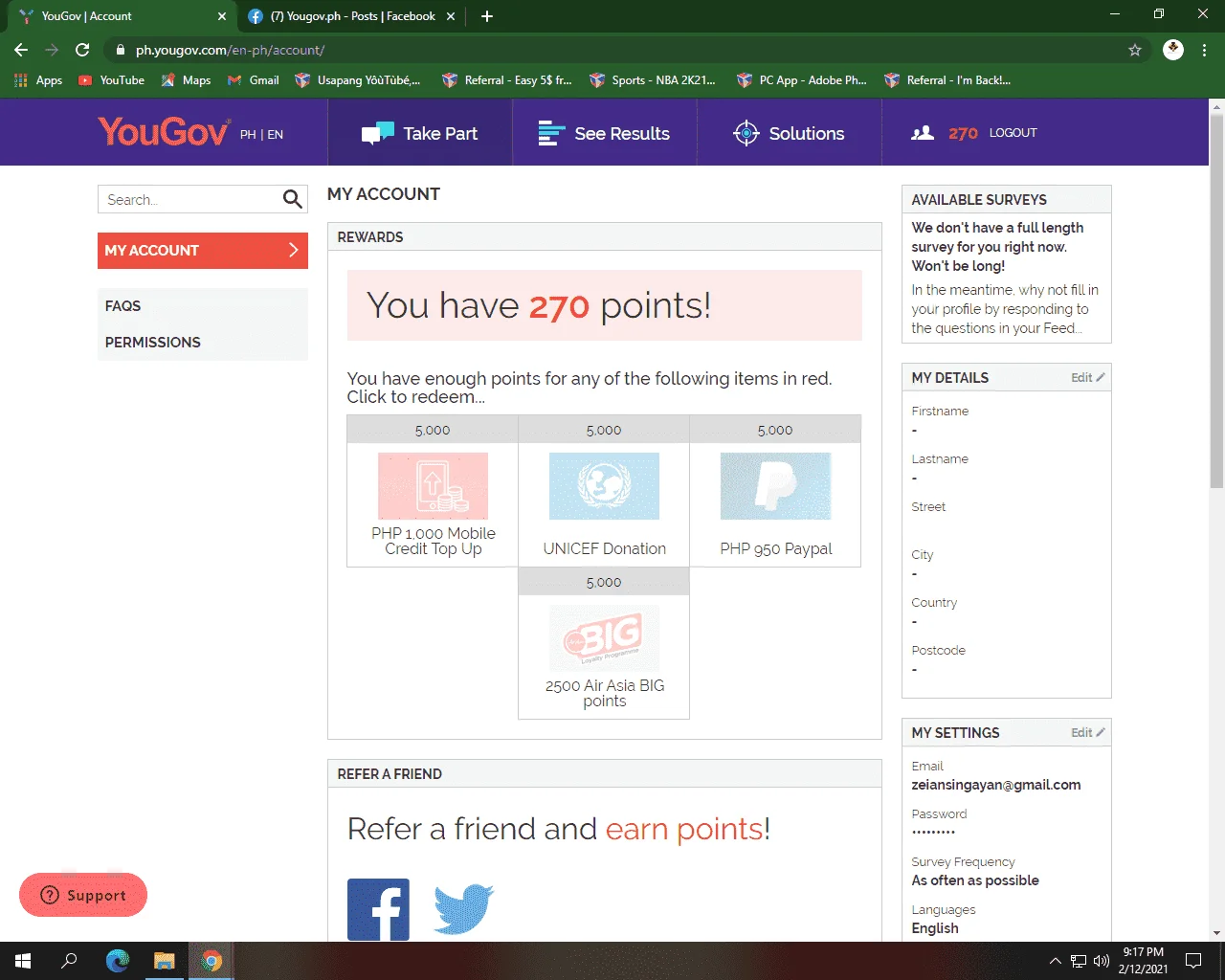
Task: Open Windows taskbar search
Action: point(69,961)
